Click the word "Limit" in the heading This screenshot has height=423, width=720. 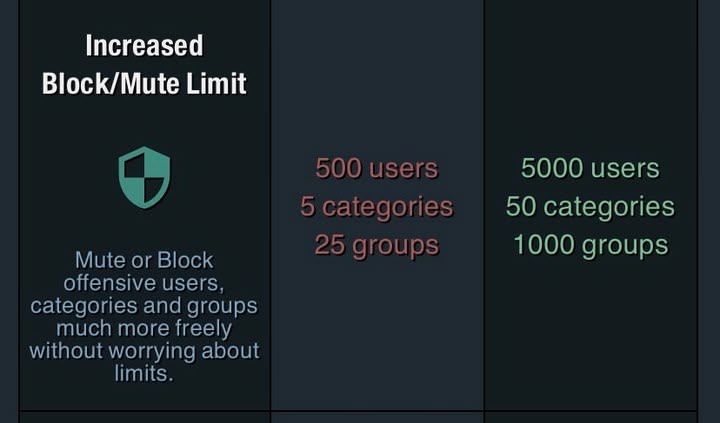click(x=215, y=83)
